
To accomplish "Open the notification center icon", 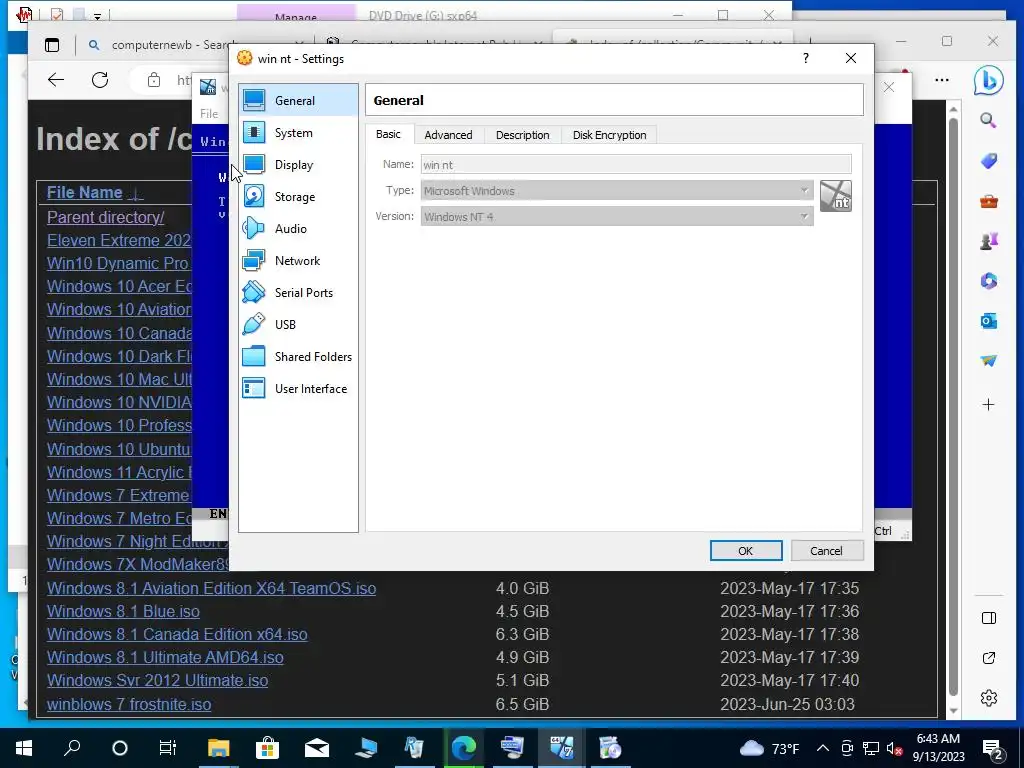I will (x=993, y=748).
